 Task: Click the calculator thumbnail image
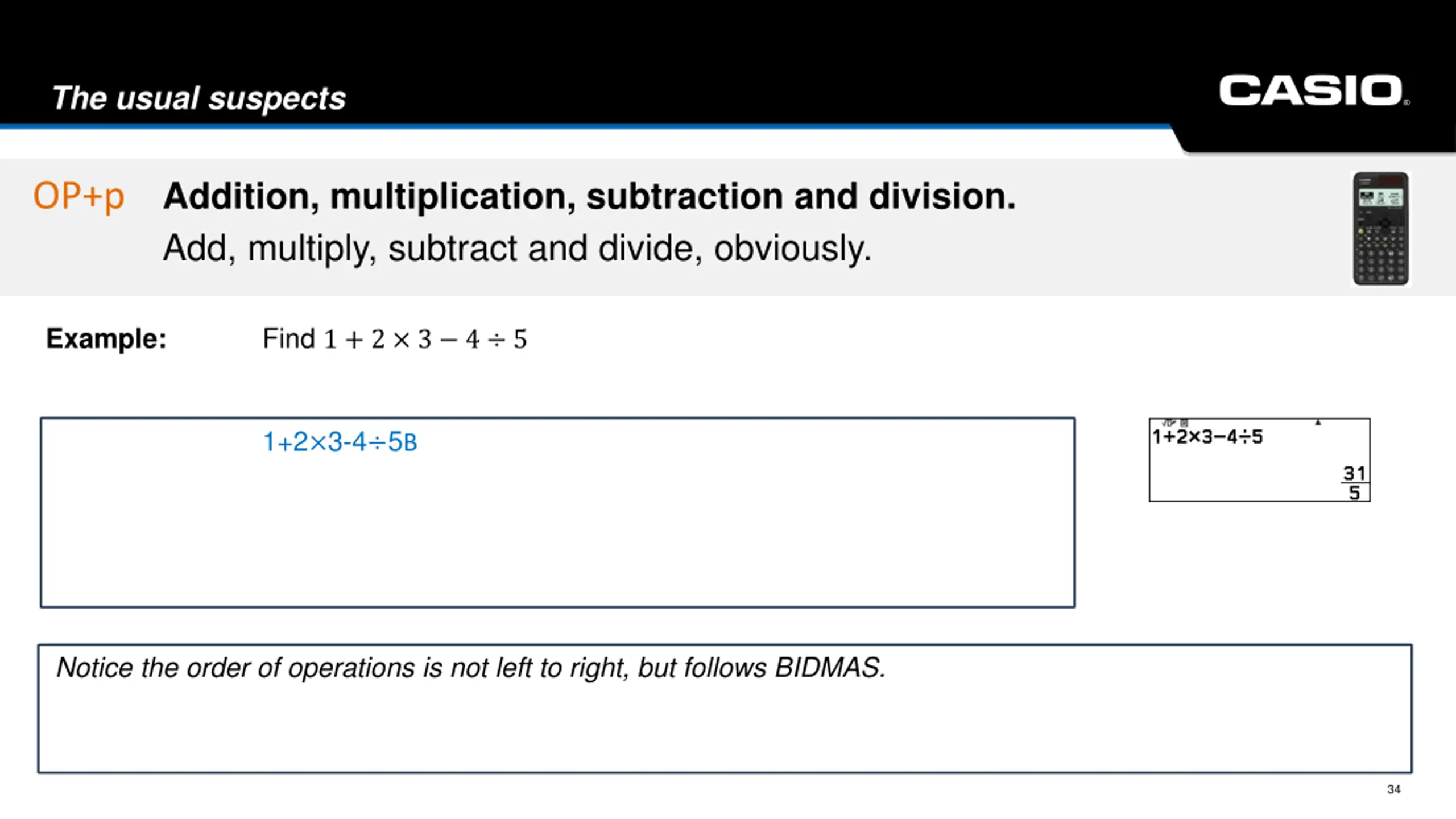(x=1380, y=229)
